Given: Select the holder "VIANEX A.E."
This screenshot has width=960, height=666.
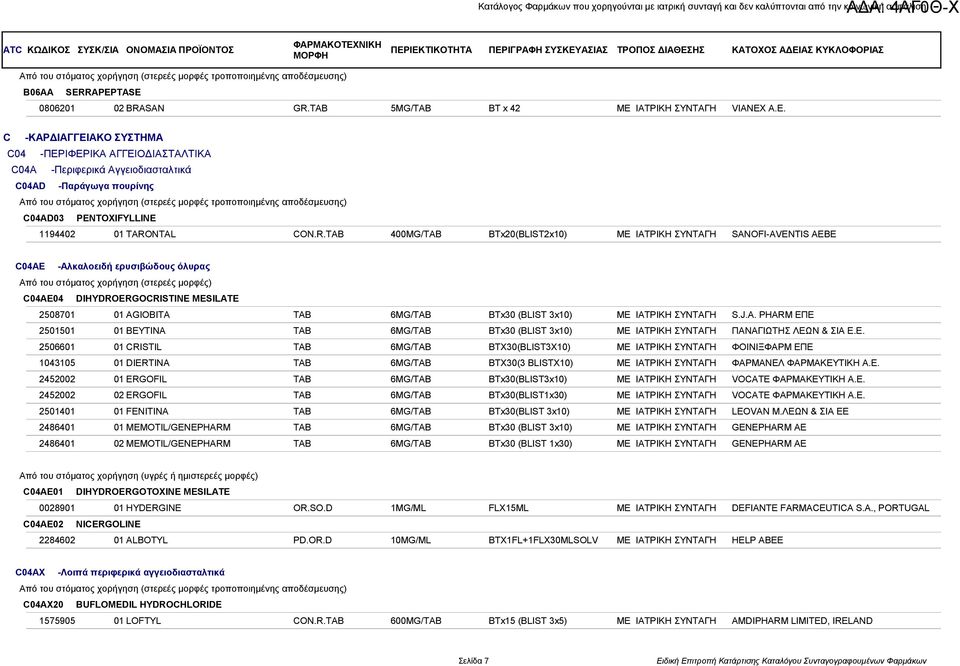Looking at the screenshot, I should [x=759, y=108].
